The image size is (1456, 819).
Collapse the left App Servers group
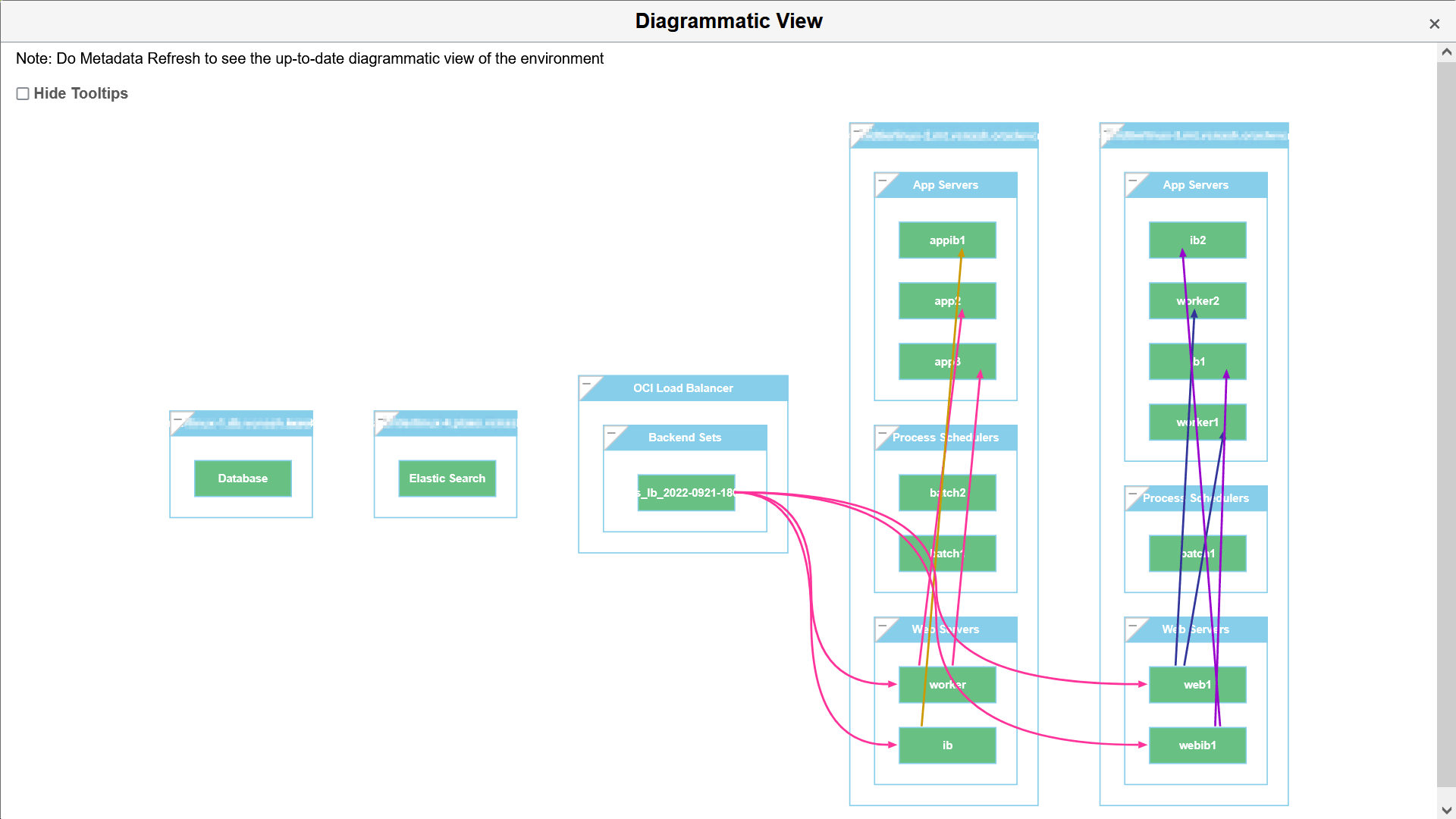[882, 180]
